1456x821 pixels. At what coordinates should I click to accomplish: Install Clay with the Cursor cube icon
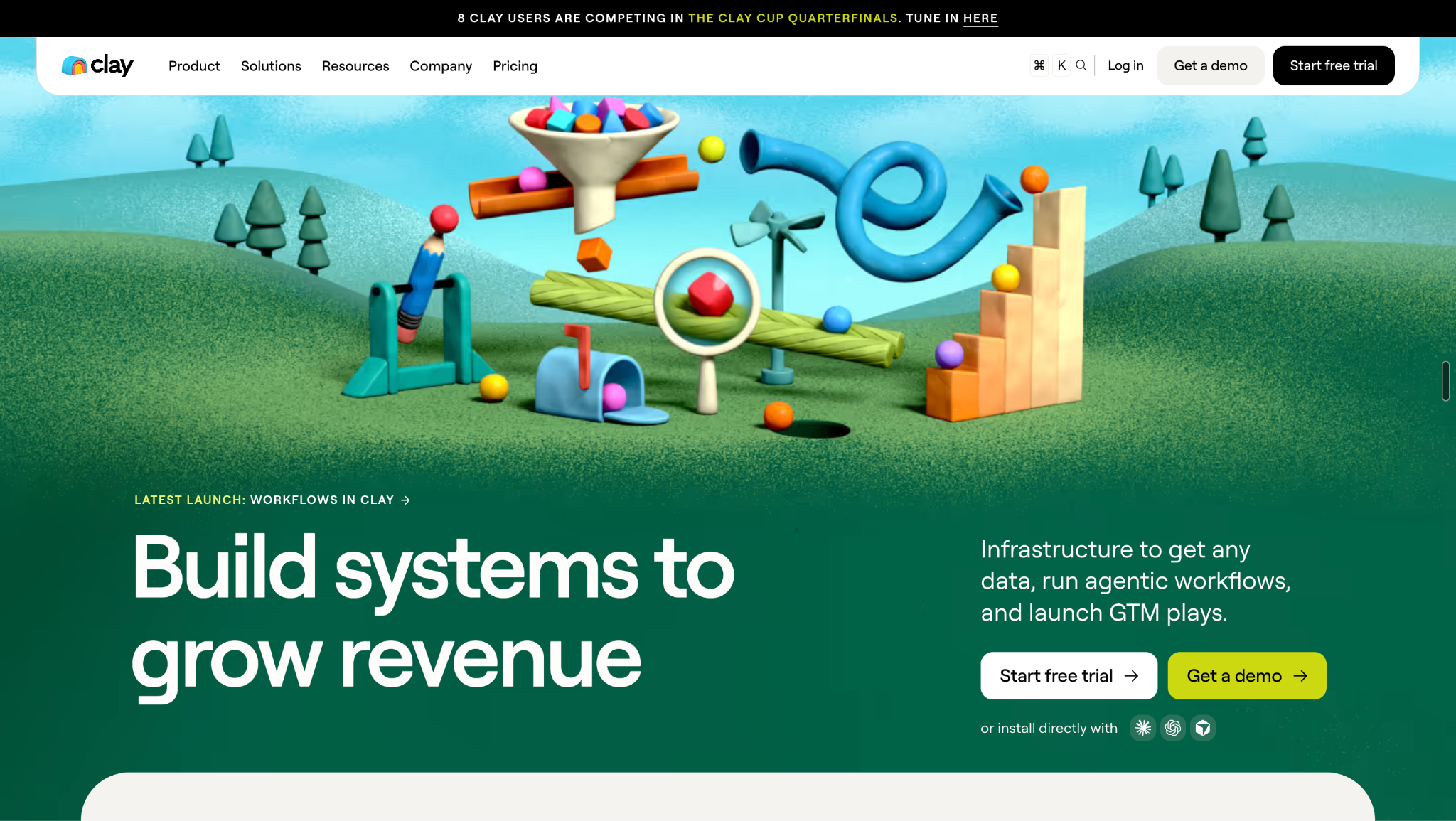(x=1203, y=728)
